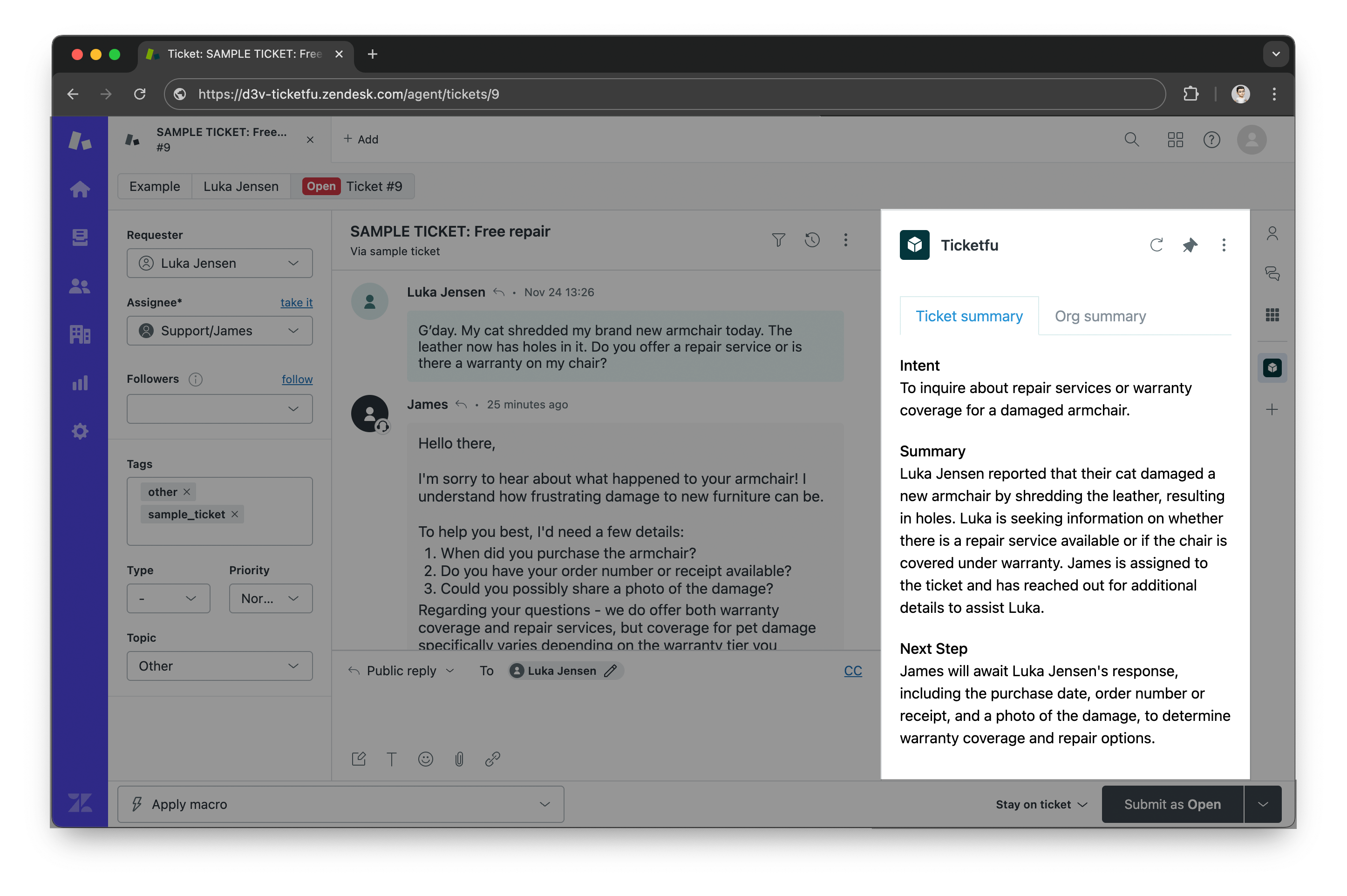This screenshot has width=1347, height=896.
Task: Open Reporting bar chart sidebar icon
Action: 80,383
